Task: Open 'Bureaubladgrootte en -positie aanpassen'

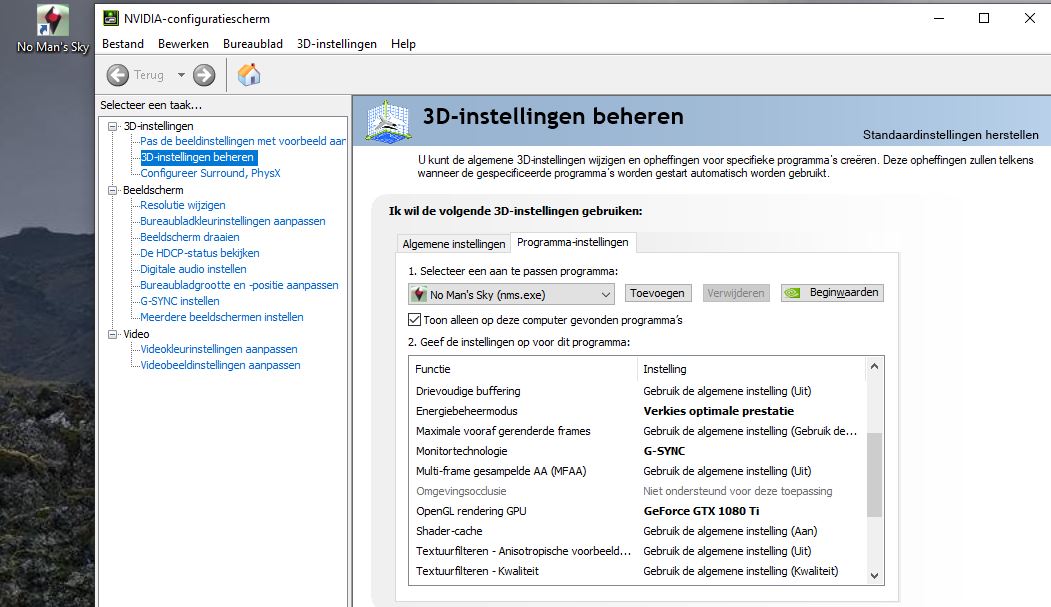Action: tap(239, 285)
